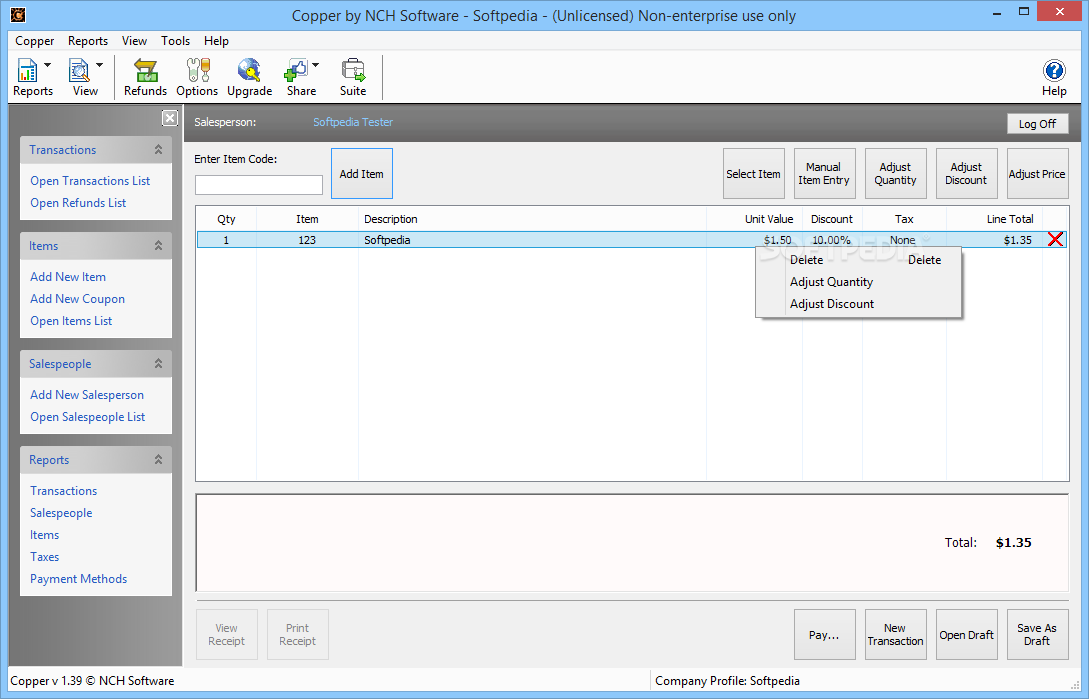Click the Select Item button
Screen dimensions: 1089x699
pos(754,174)
